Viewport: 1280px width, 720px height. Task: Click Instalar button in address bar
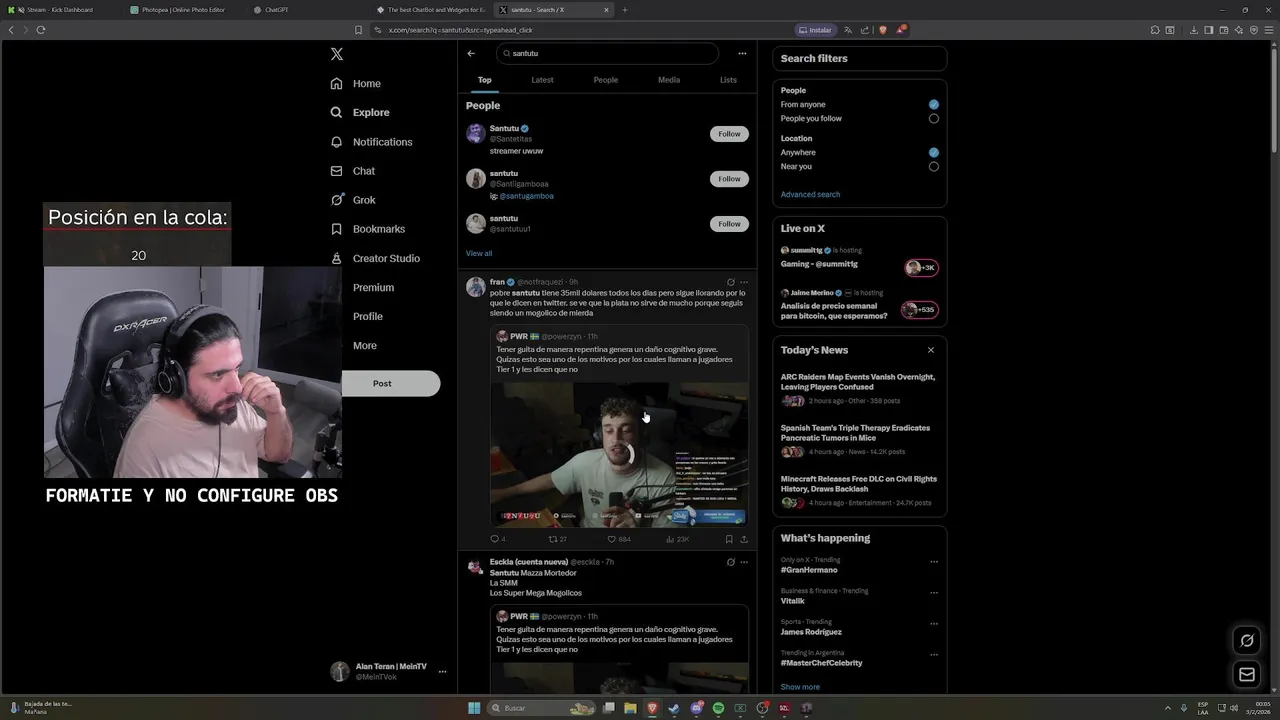coord(815,30)
